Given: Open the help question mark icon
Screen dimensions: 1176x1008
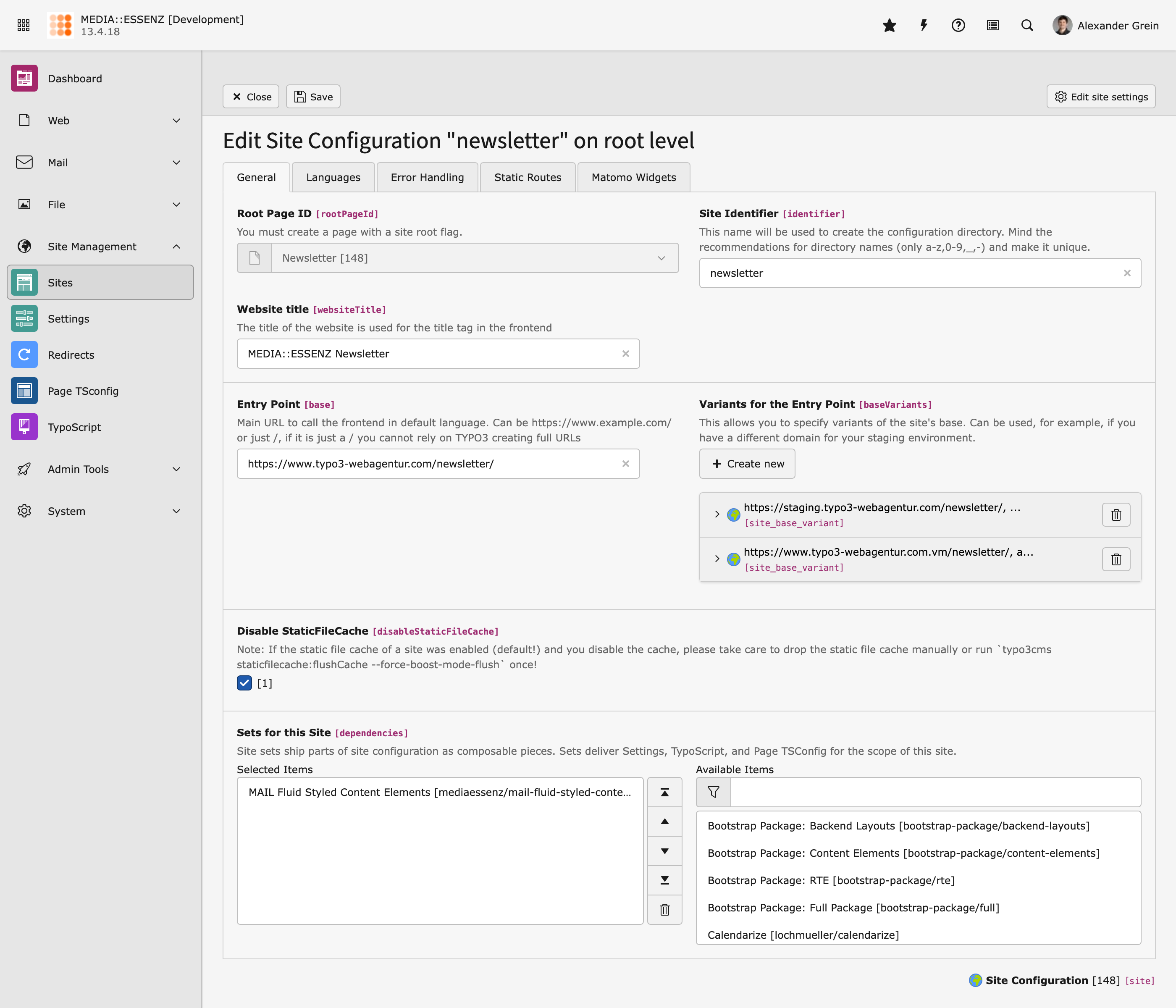Looking at the screenshot, I should point(958,26).
